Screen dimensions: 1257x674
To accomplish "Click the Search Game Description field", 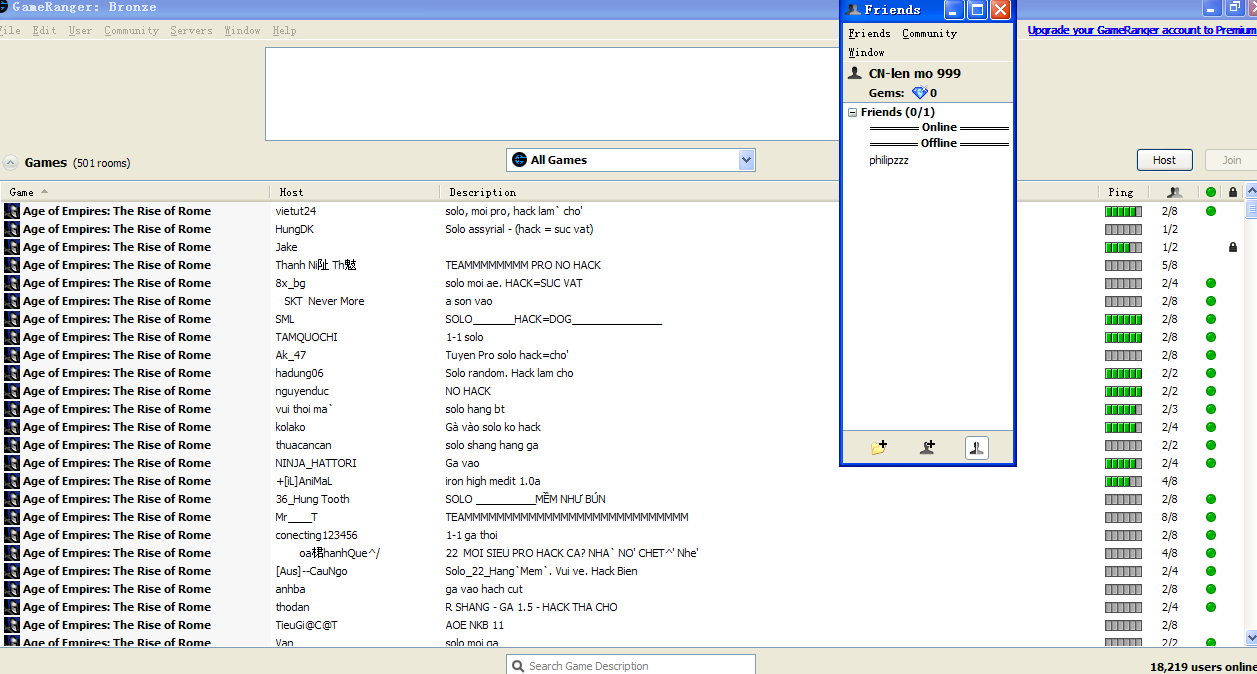I will pos(630,664).
